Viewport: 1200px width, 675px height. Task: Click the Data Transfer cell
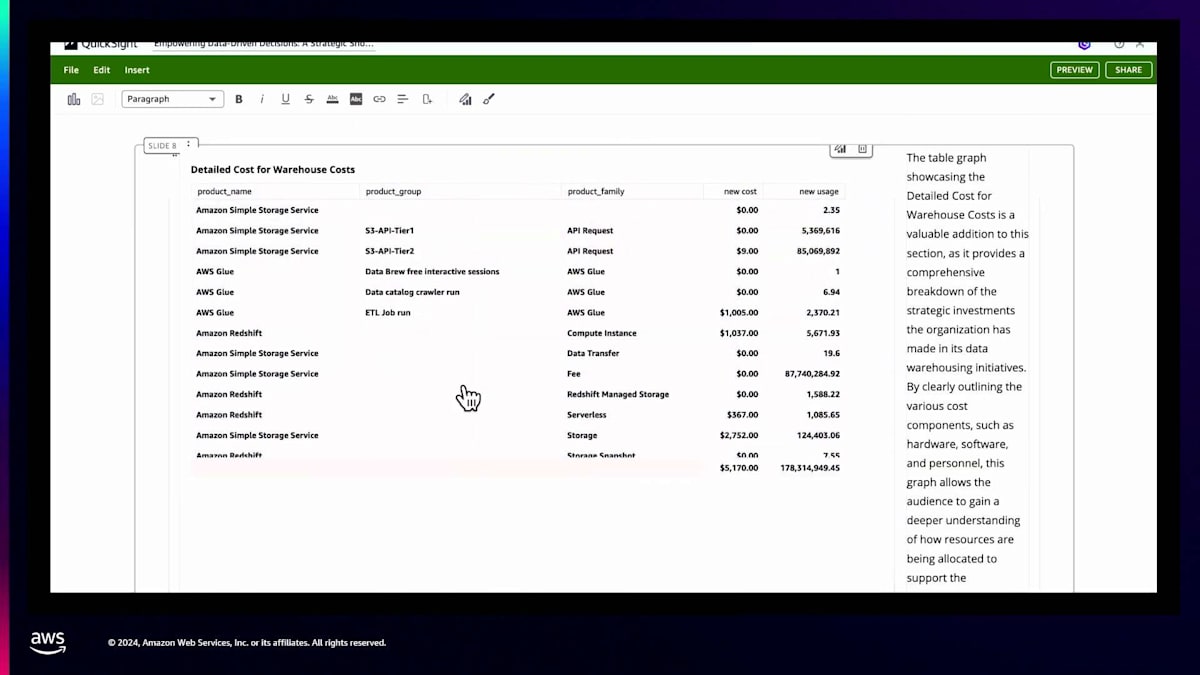[593, 354]
